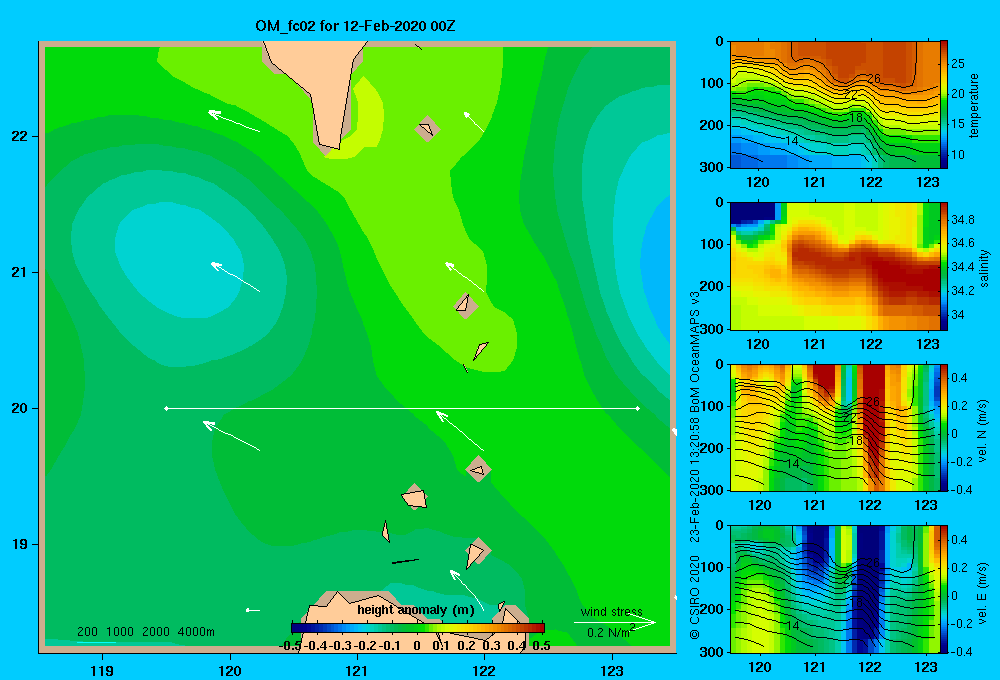
Task: Click the height anomaly colour bar
Action: point(418,628)
